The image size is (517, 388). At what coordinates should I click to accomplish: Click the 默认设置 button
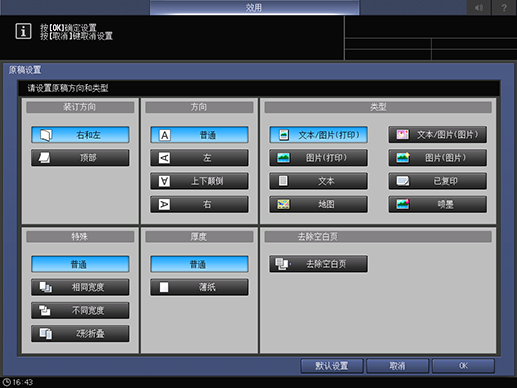[332, 366]
